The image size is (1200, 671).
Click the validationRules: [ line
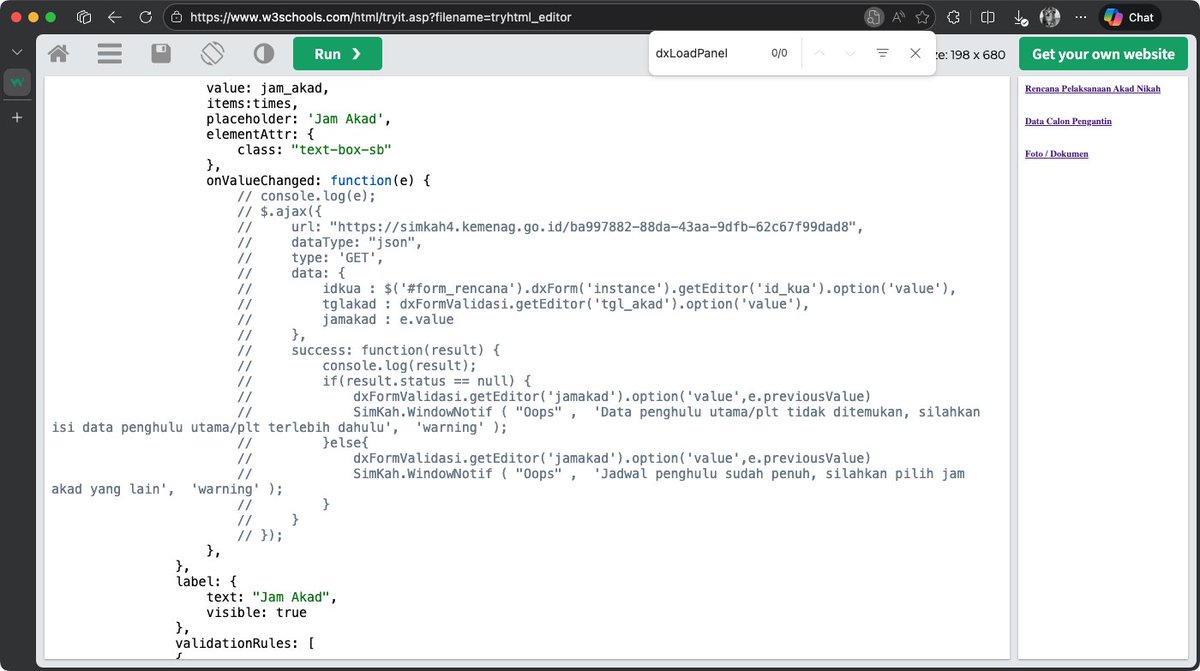(245, 643)
